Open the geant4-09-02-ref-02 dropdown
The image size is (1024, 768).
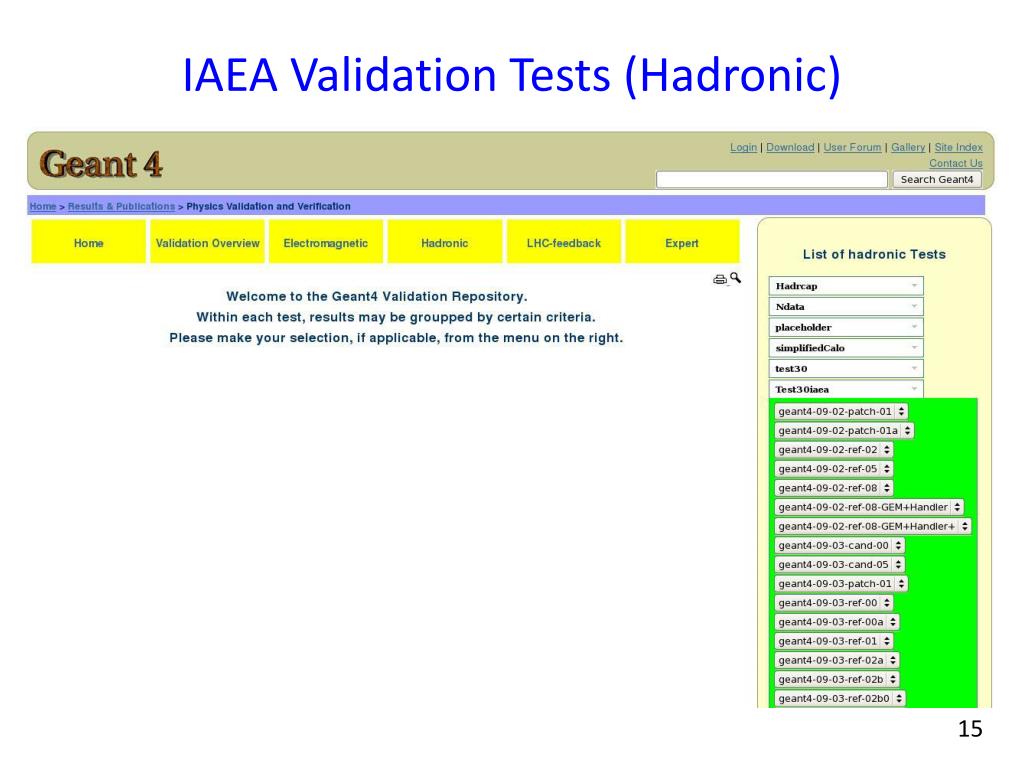(x=833, y=450)
